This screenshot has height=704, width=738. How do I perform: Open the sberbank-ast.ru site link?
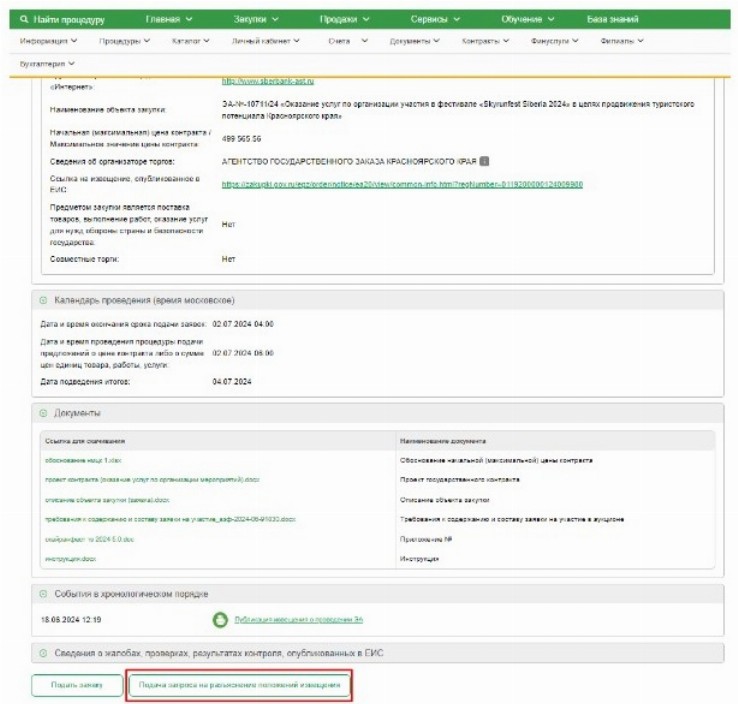[268, 81]
